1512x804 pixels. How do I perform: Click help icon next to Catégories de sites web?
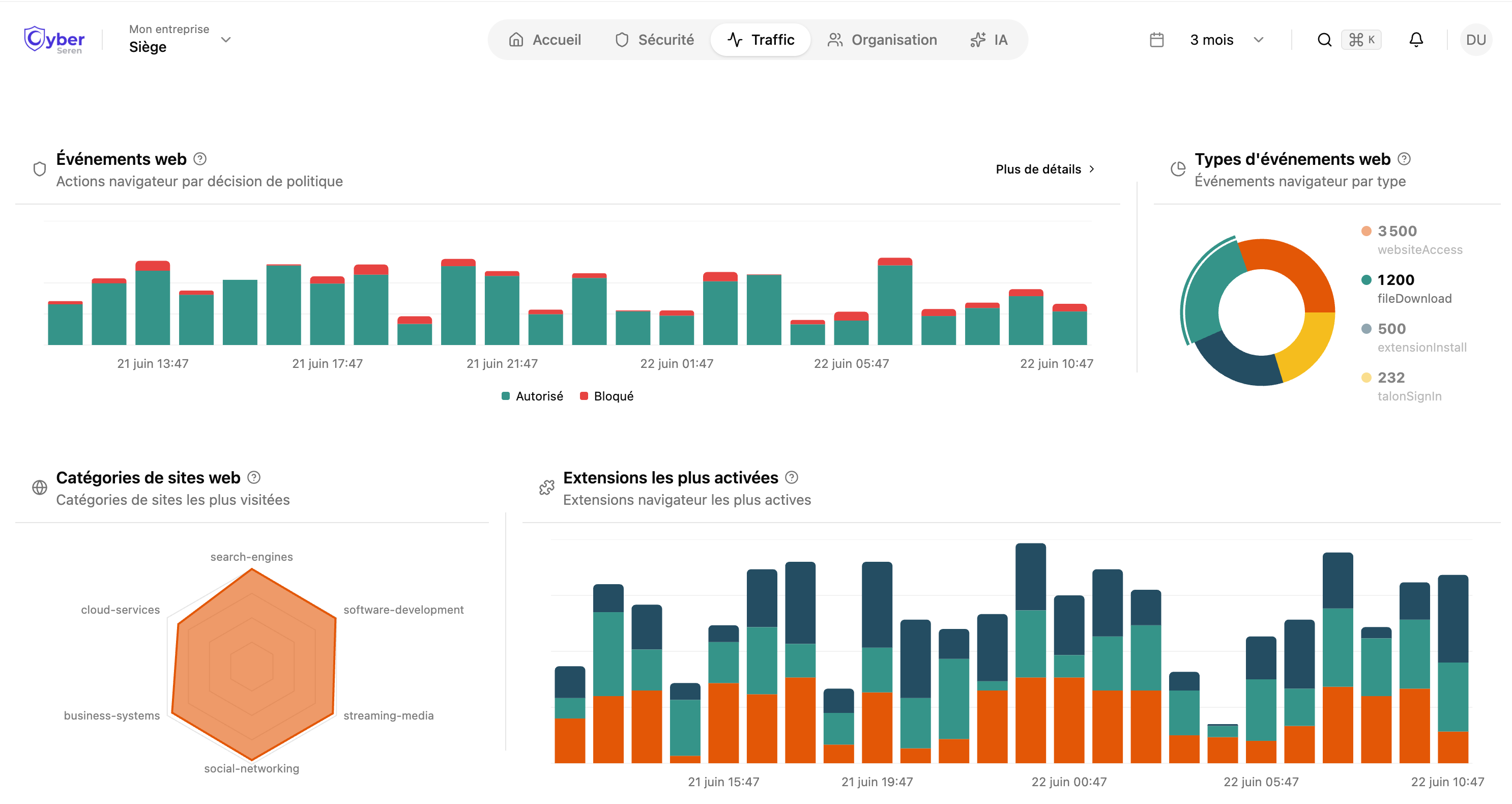click(253, 477)
